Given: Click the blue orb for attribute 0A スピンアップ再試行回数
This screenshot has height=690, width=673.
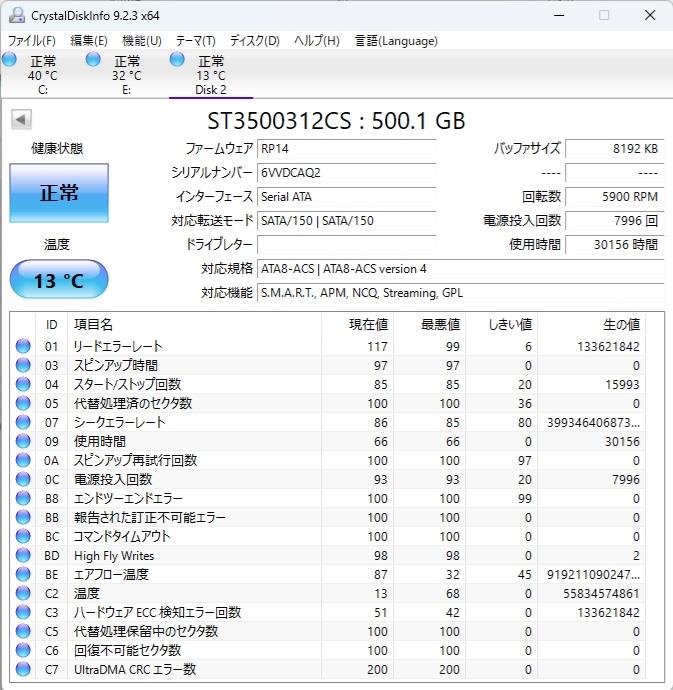Looking at the screenshot, I should [23, 460].
